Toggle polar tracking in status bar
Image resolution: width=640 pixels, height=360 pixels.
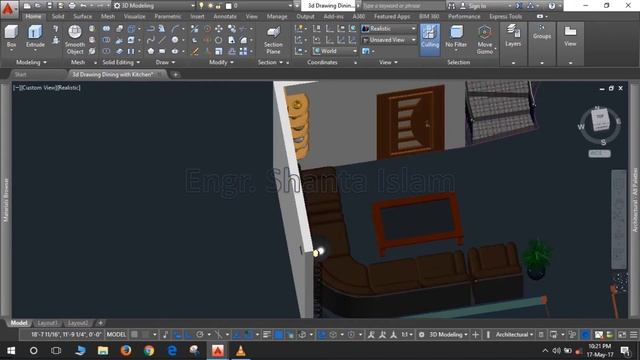tap(200, 335)
